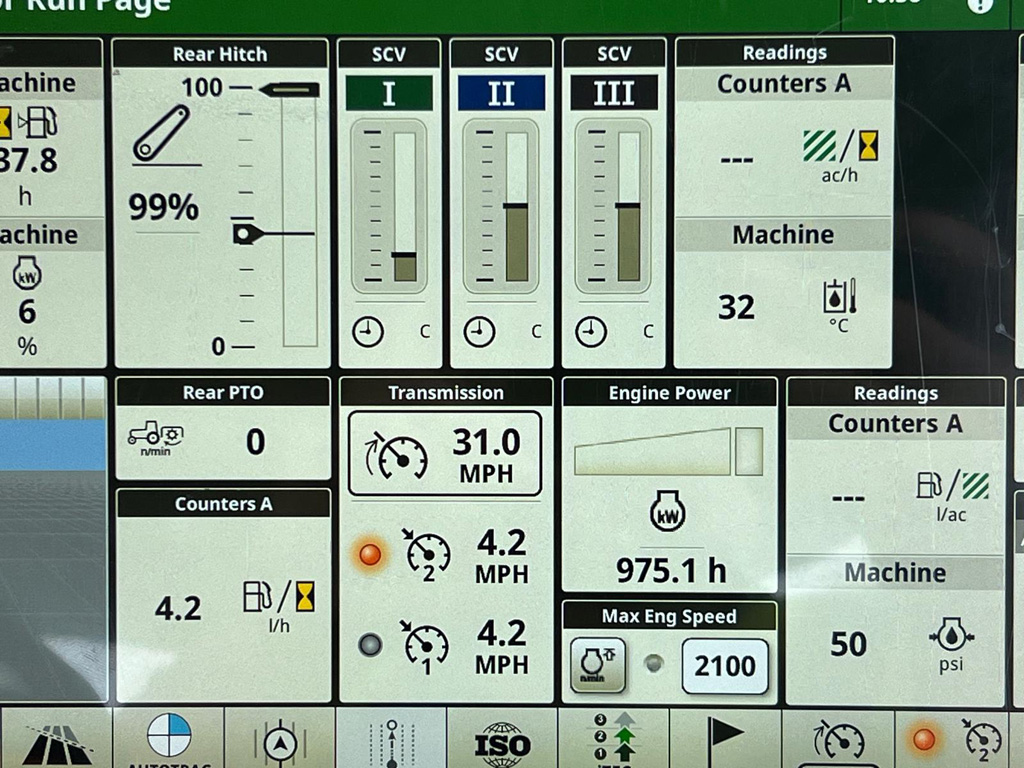Open SCV II timer settings
1024x768 pixels.
pyautogui.click(x=480, y=331)
